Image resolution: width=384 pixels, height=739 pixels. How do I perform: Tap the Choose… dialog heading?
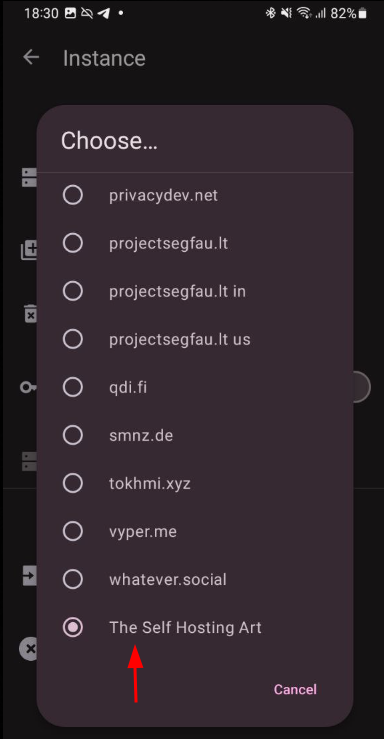109,140
